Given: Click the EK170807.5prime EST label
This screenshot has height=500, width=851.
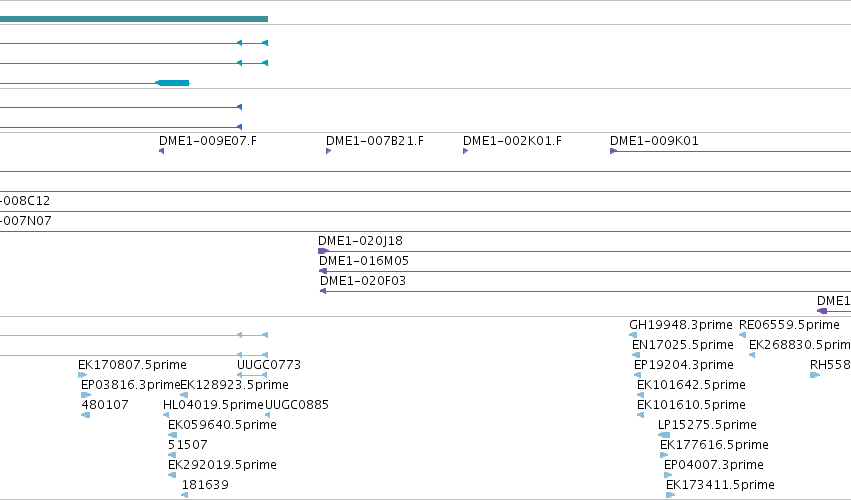Looking at the screenshot, I should point(132,365).
